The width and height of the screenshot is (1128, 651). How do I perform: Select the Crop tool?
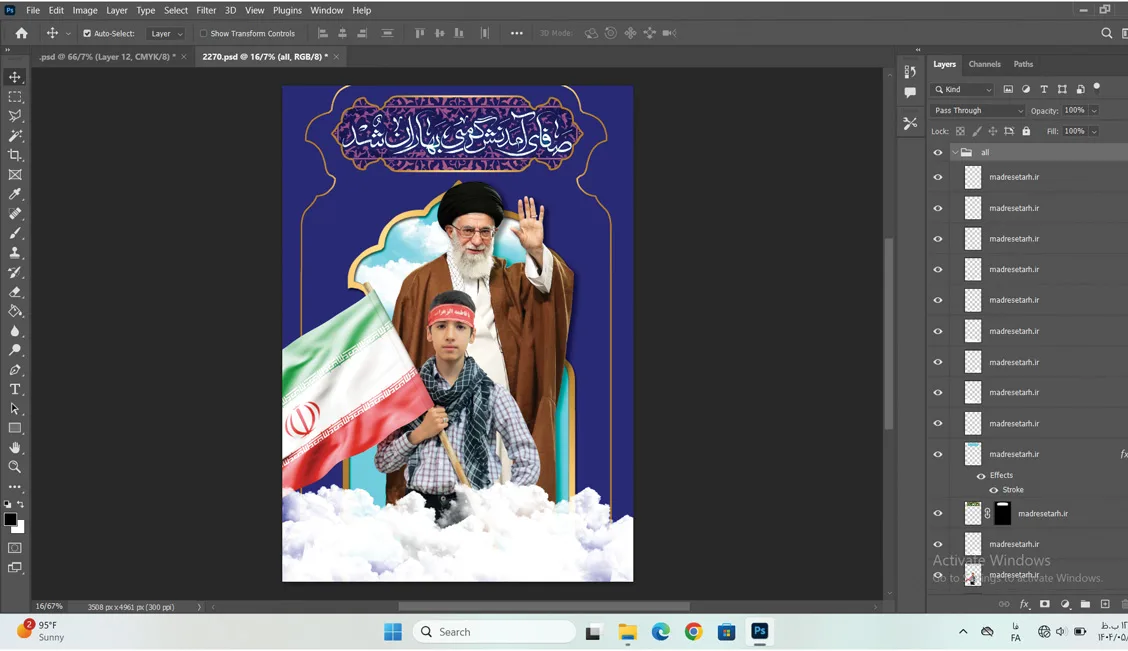point(14,155)
